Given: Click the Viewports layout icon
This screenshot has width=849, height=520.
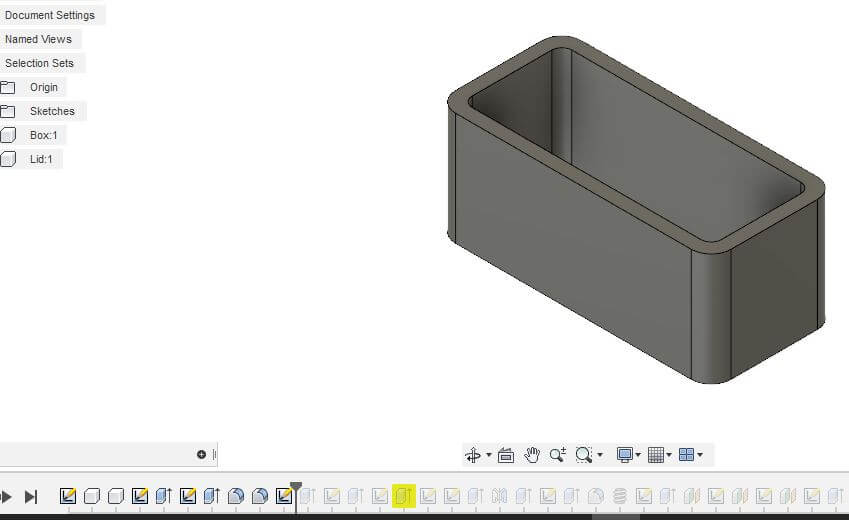Looking at the screenshot, I should point(687,454).
